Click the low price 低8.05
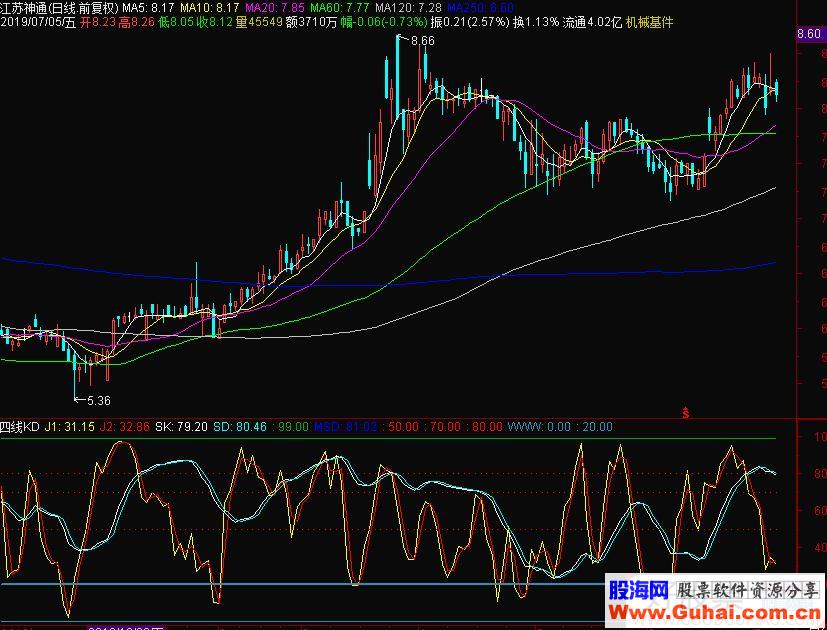 (x=176, y=23)
